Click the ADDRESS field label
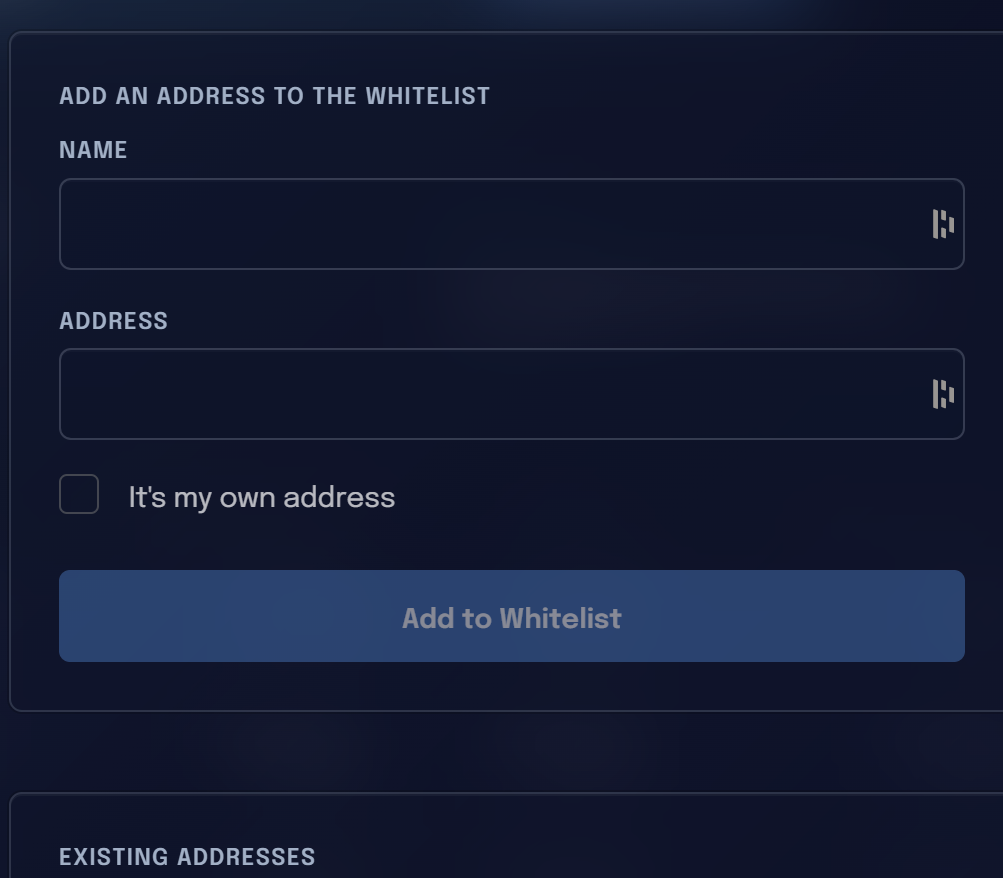Screen dimensions: 1003x878 point(113,320)
